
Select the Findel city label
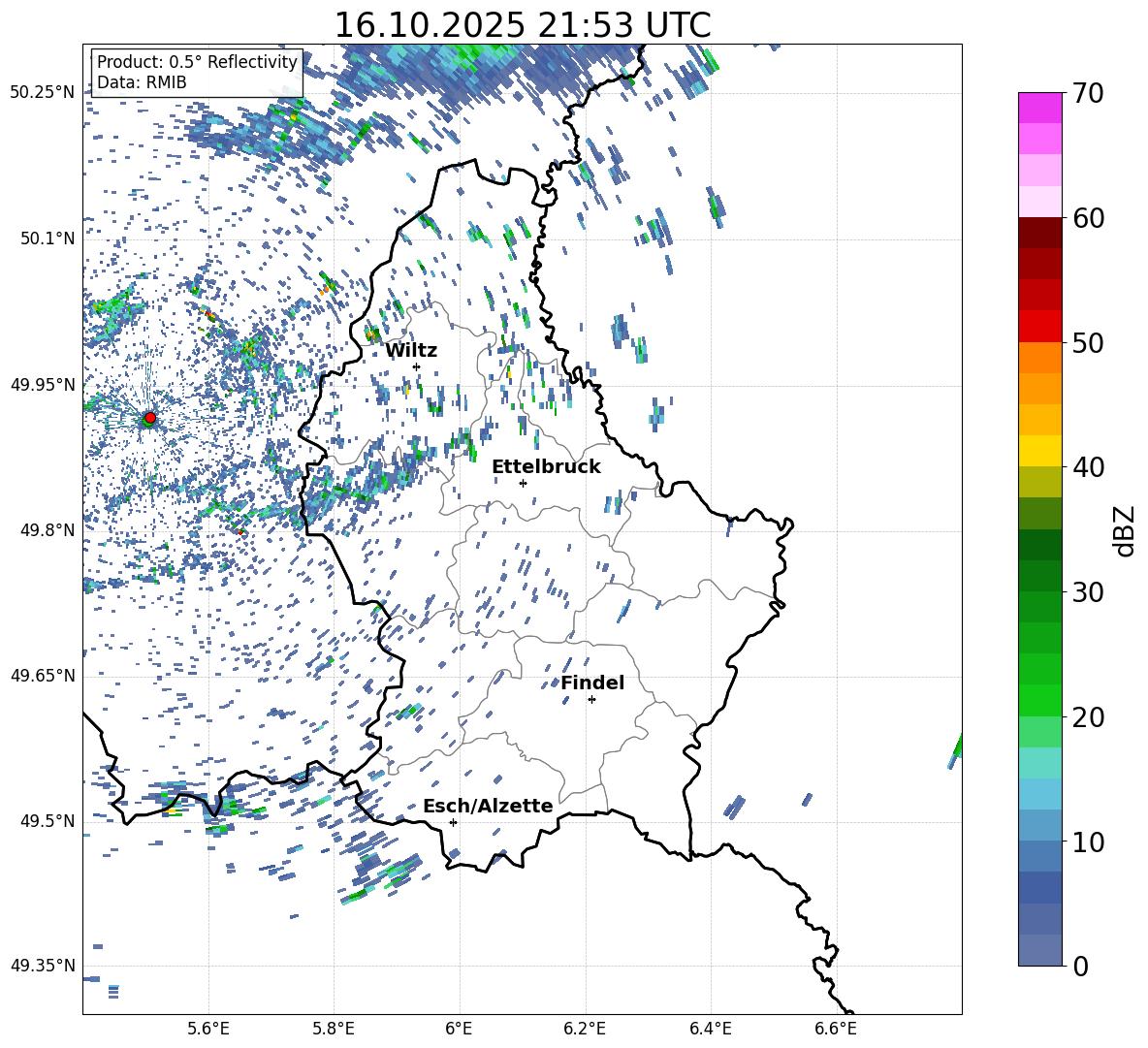tap(592, 683)
